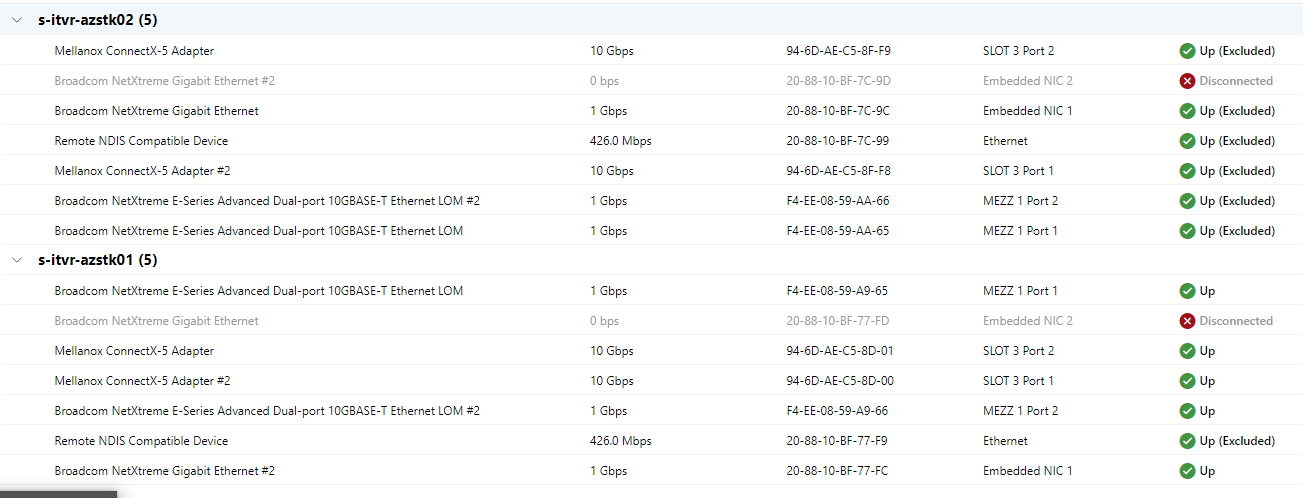Click MAC address 20-88-10-BF-7C-9C
1303x498 pixels.
(838, 111)
